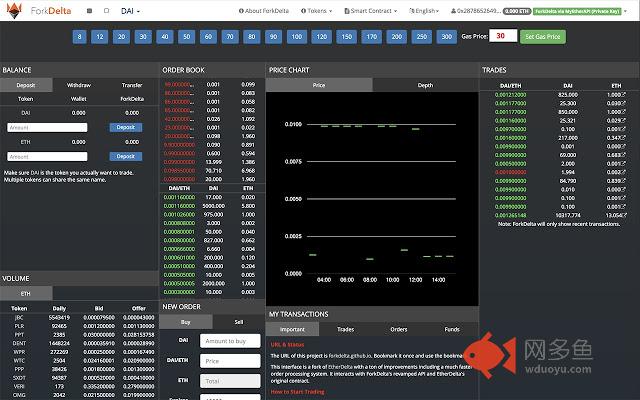
Task: Open external link for the 0.010 DAI trade
Action: pyautogui.click(x=623, y=189)
